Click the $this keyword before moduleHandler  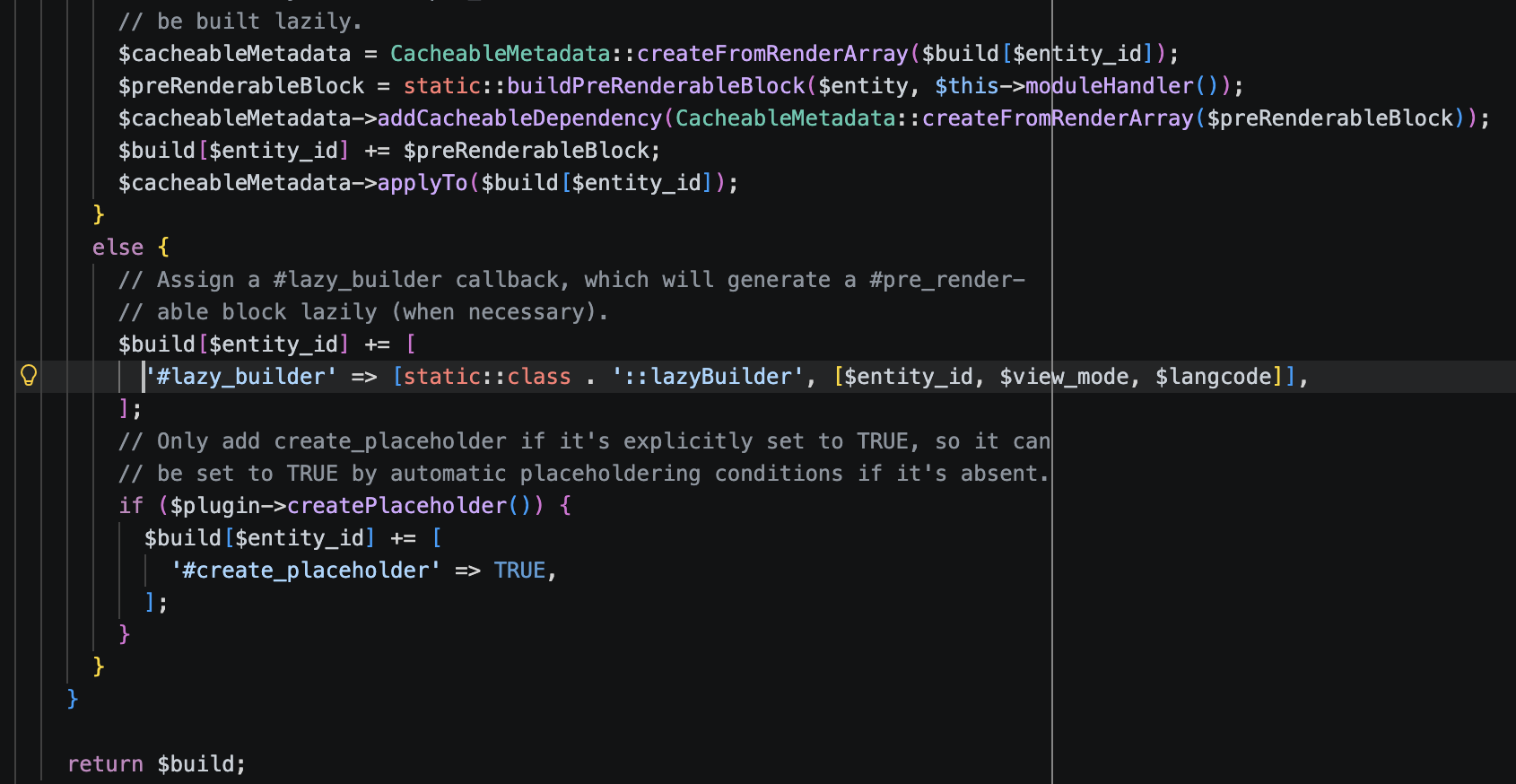966,86
